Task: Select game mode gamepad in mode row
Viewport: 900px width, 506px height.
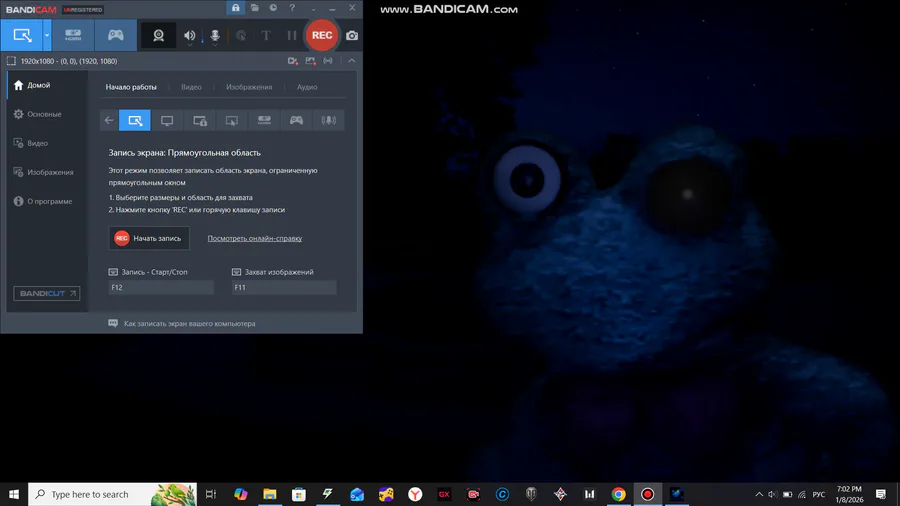Action: 296,120
